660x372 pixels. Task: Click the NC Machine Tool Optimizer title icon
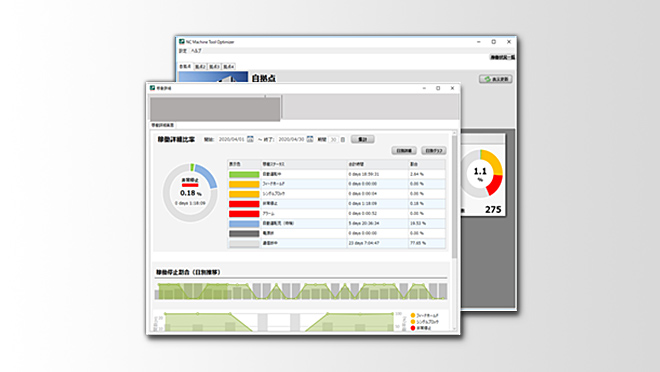182,42
